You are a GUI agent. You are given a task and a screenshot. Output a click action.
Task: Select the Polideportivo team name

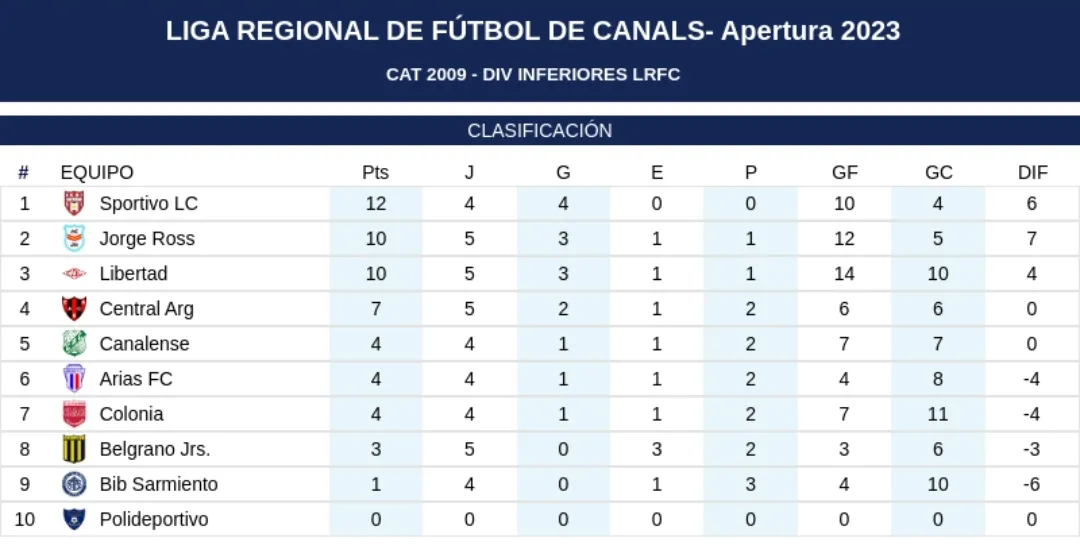tap(154, 520)
